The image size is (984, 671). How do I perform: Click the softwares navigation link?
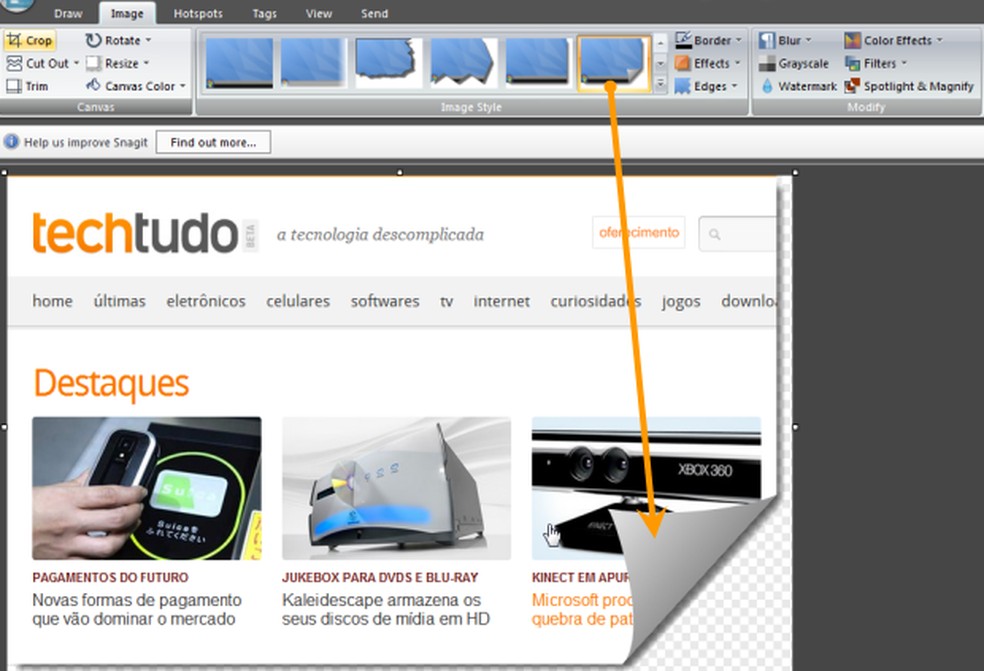385,301
